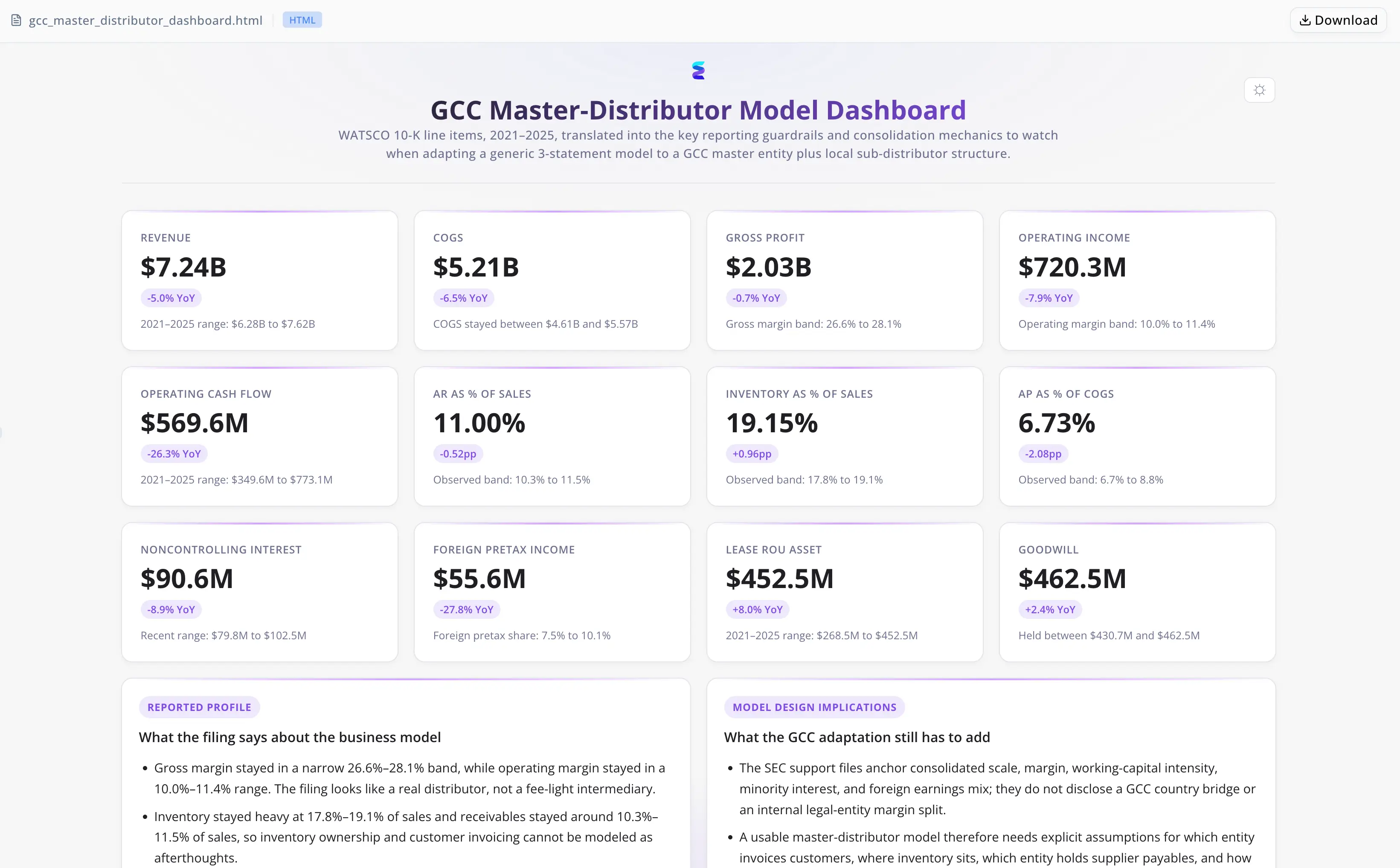Select the $569.6M operating cash flow value
This screenshot has height=868, width=1400.
(195, 423)
